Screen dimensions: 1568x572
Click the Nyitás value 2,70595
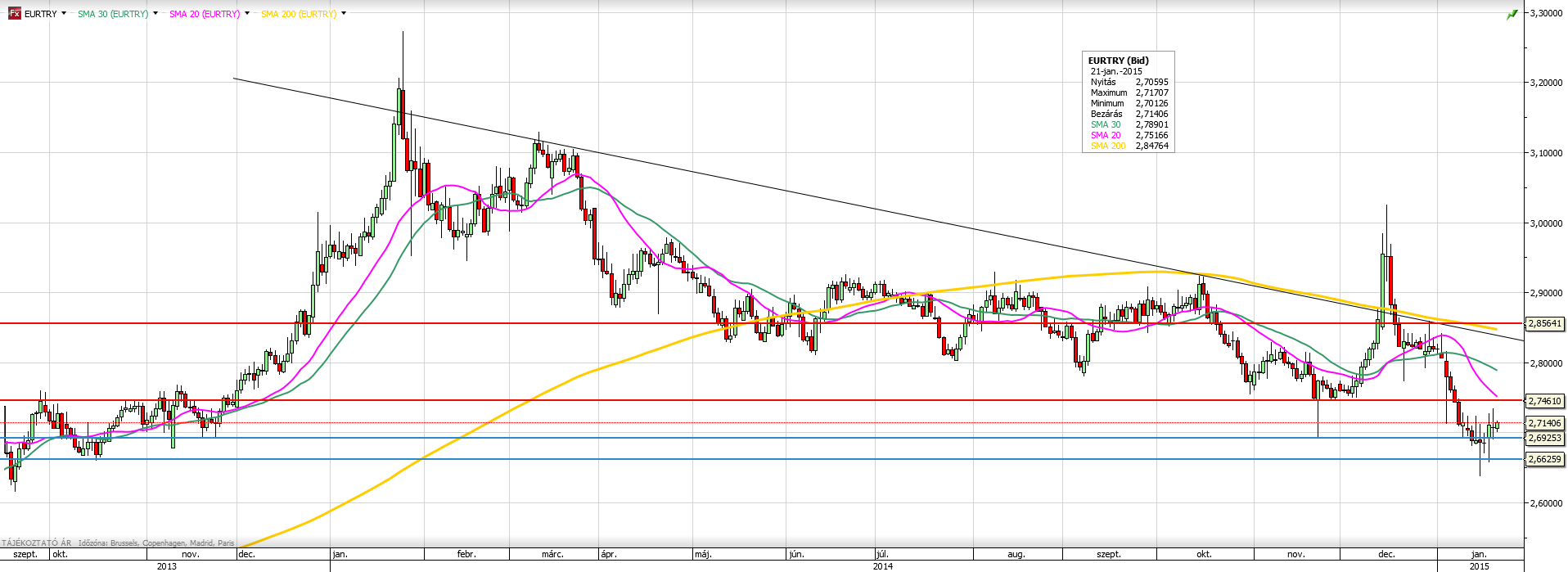pyautogui.click(x=1151, y=82)
